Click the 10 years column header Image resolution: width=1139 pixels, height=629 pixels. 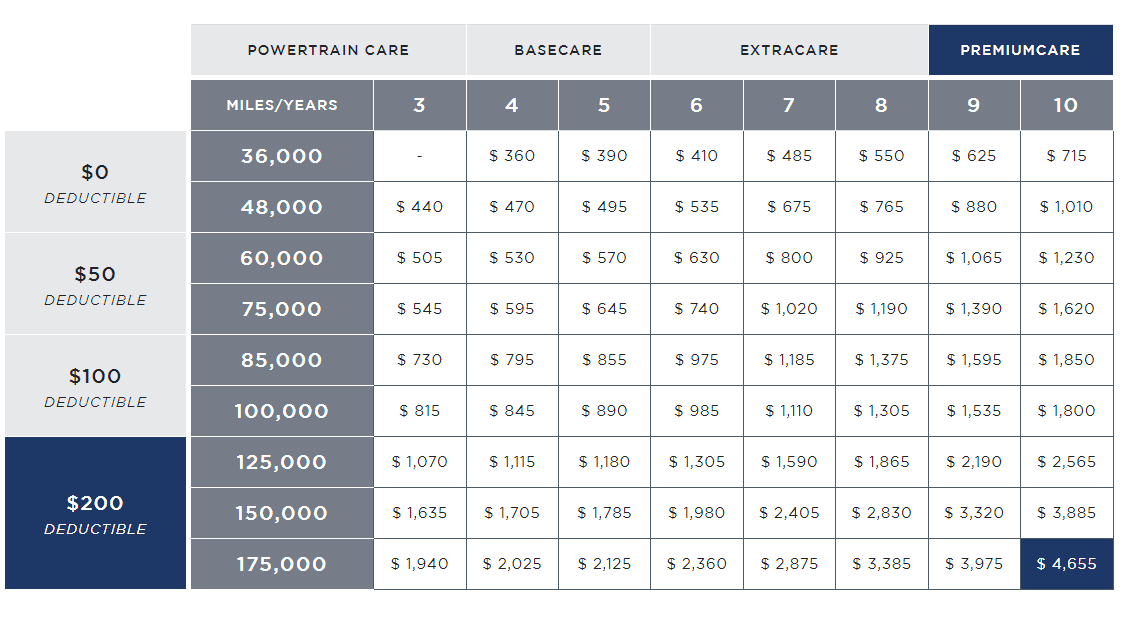pyautogui.click(x=1066, y=105)
